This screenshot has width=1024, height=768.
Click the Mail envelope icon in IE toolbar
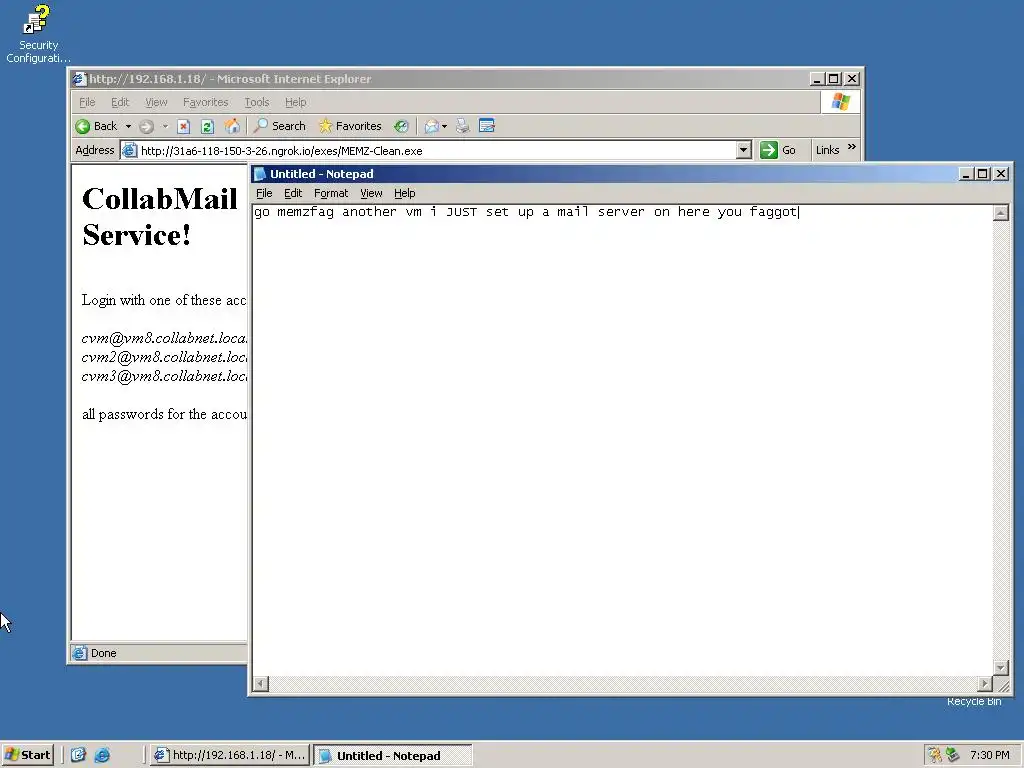click(431, 127)
